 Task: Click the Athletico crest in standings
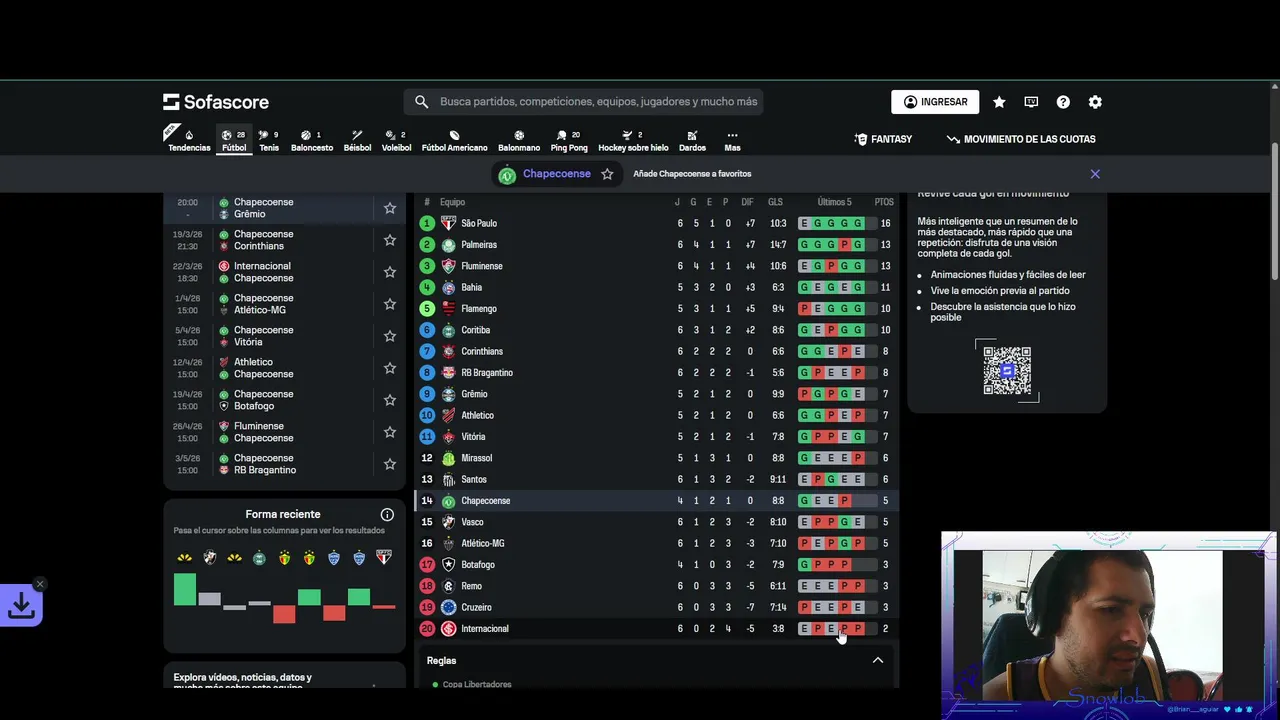click(449, 415)
